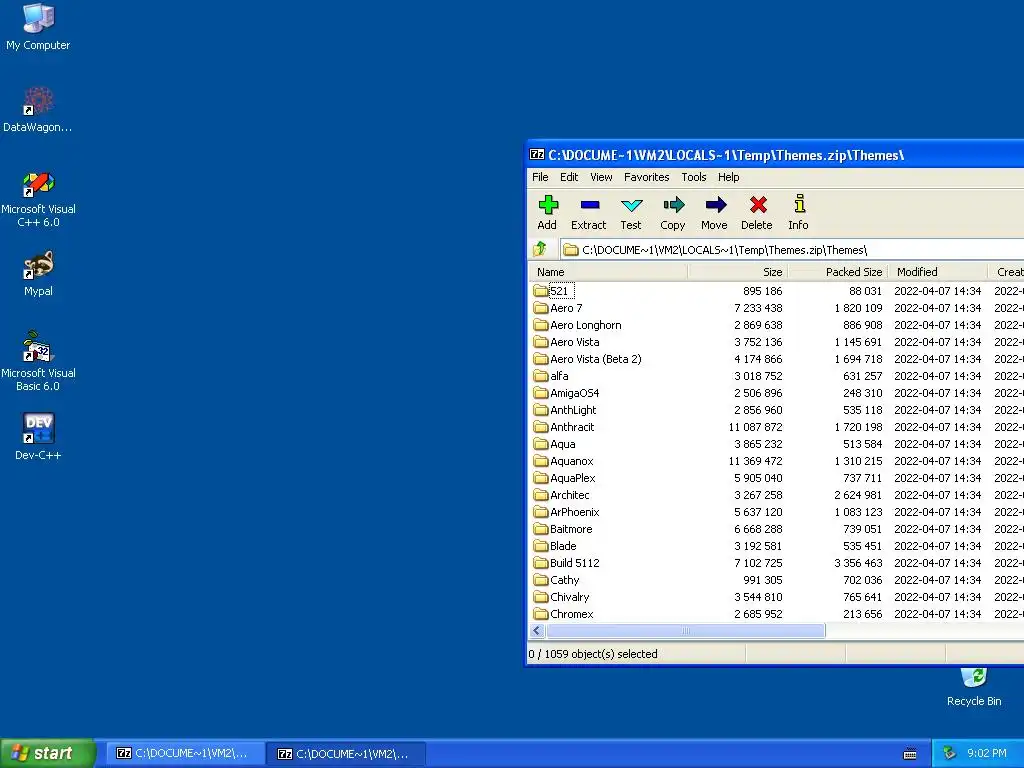
Task: Click the archive path address field
Action: (x=792, y=249)
